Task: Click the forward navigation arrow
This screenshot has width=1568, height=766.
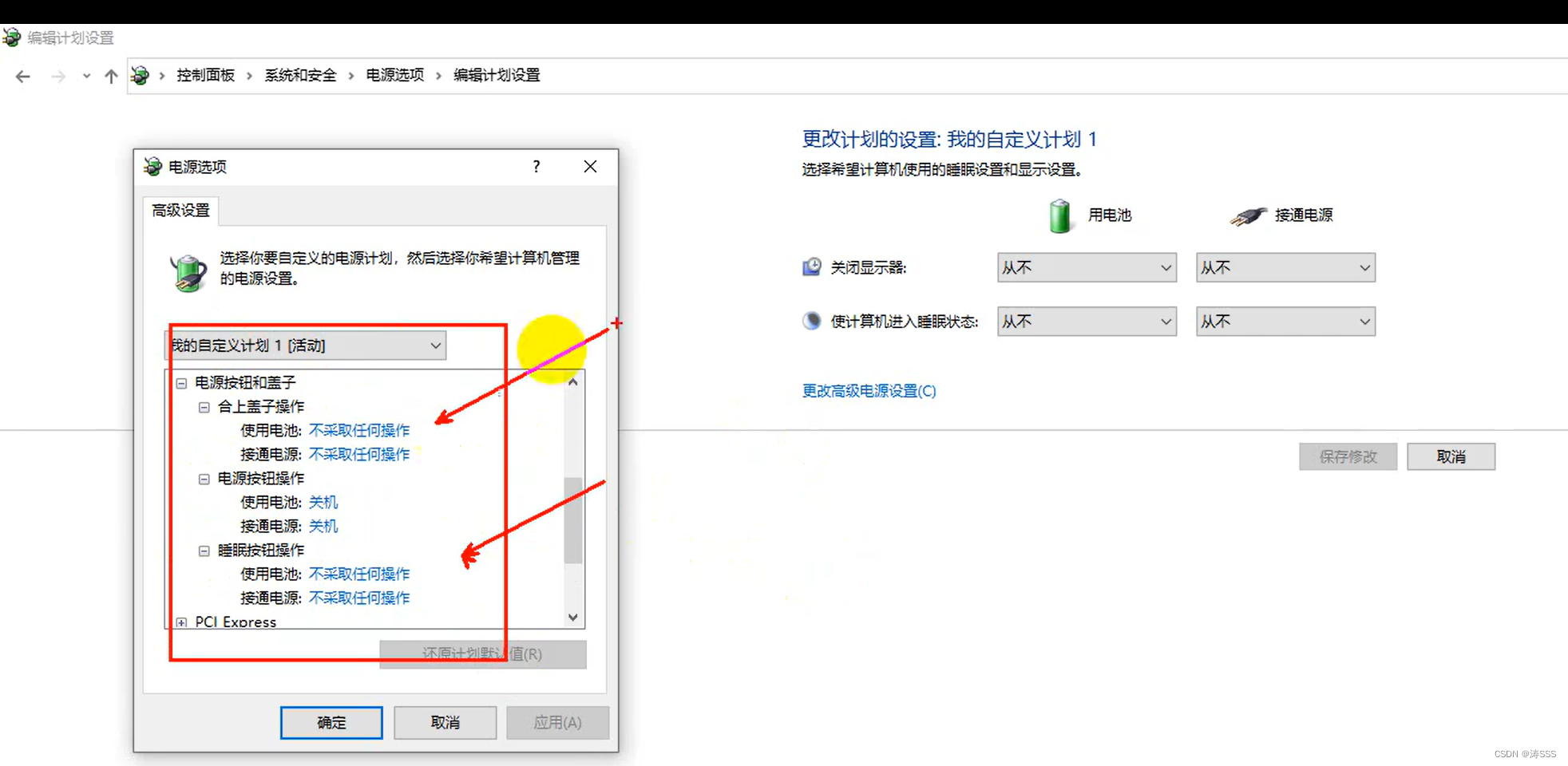Action: pyautogui.click(x=58, y=77)
